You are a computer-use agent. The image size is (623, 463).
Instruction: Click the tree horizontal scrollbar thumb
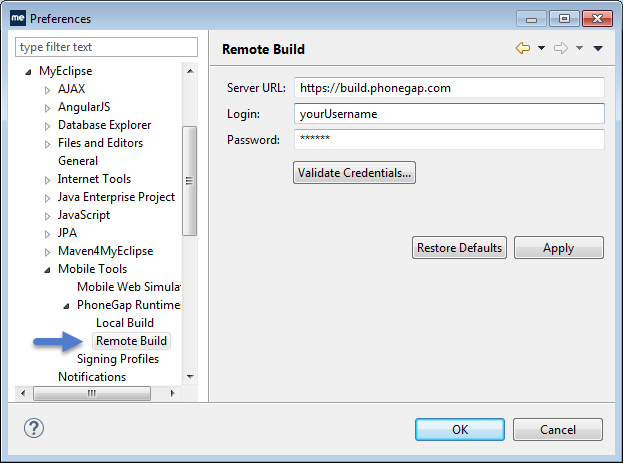92,393
